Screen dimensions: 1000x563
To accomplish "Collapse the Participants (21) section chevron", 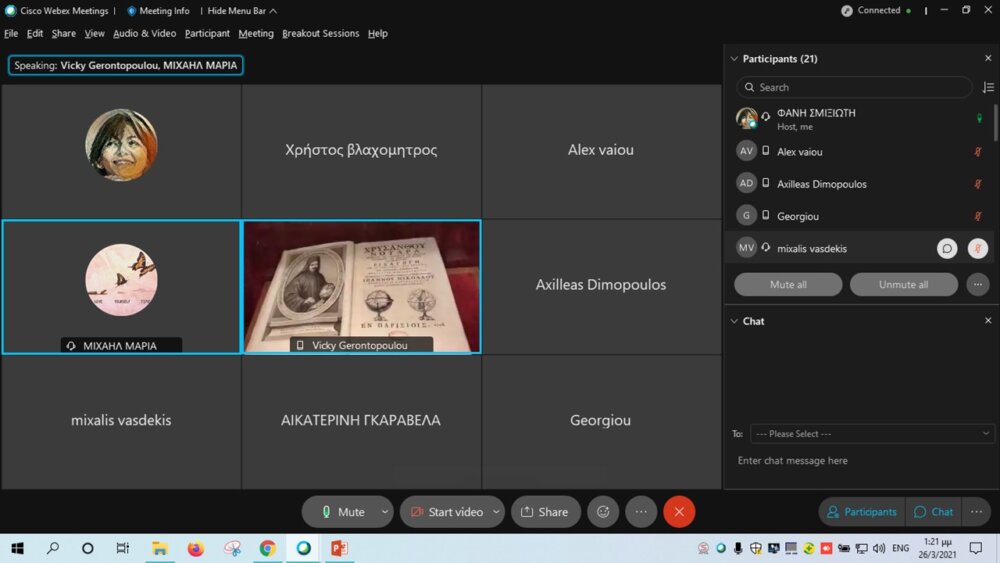I will point(734,59).
